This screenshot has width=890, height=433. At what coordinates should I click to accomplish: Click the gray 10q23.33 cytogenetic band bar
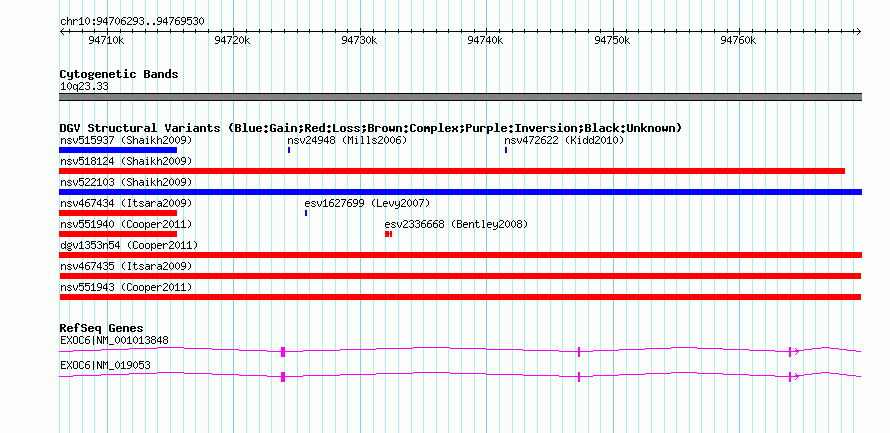[460, 97]
